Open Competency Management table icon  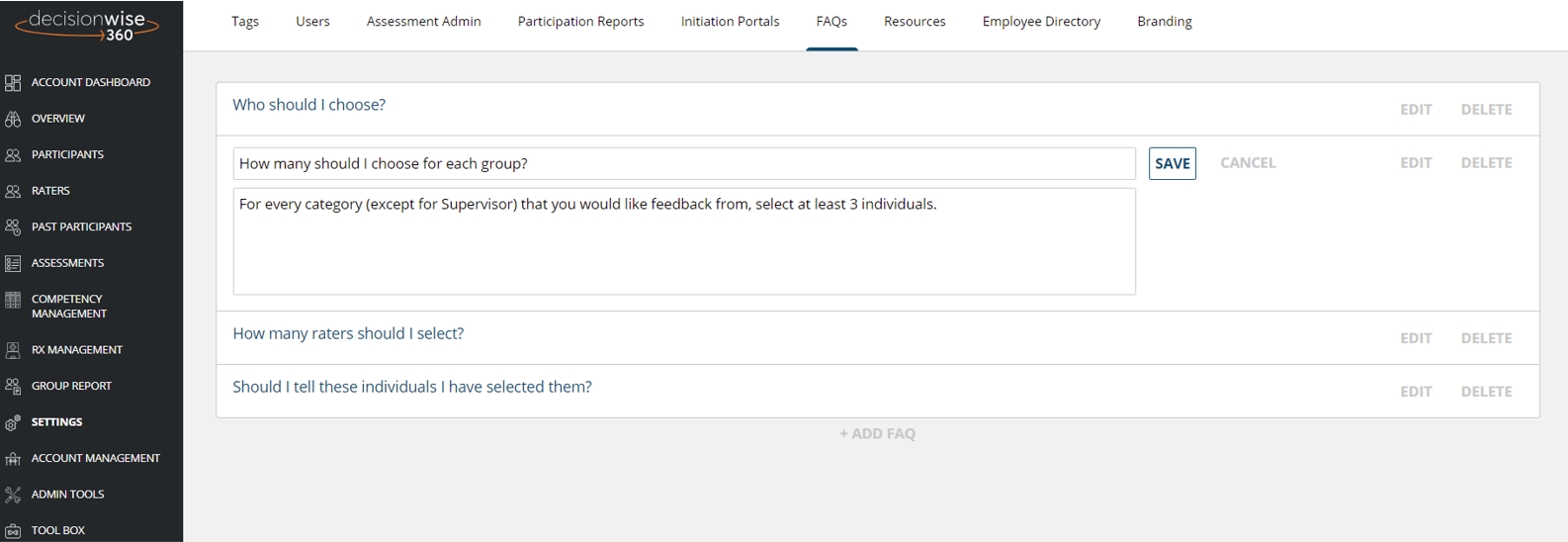click(13, 300)
